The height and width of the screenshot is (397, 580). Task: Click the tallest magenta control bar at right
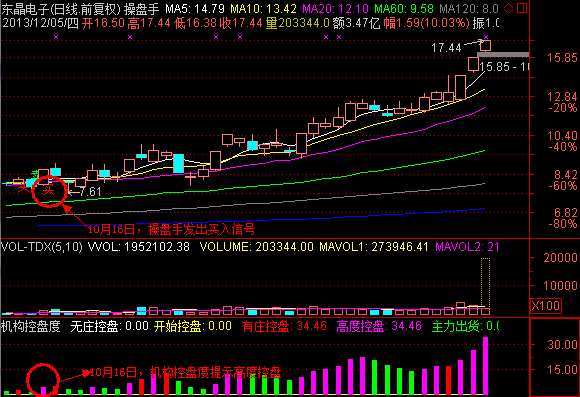(x=486, y=366)
